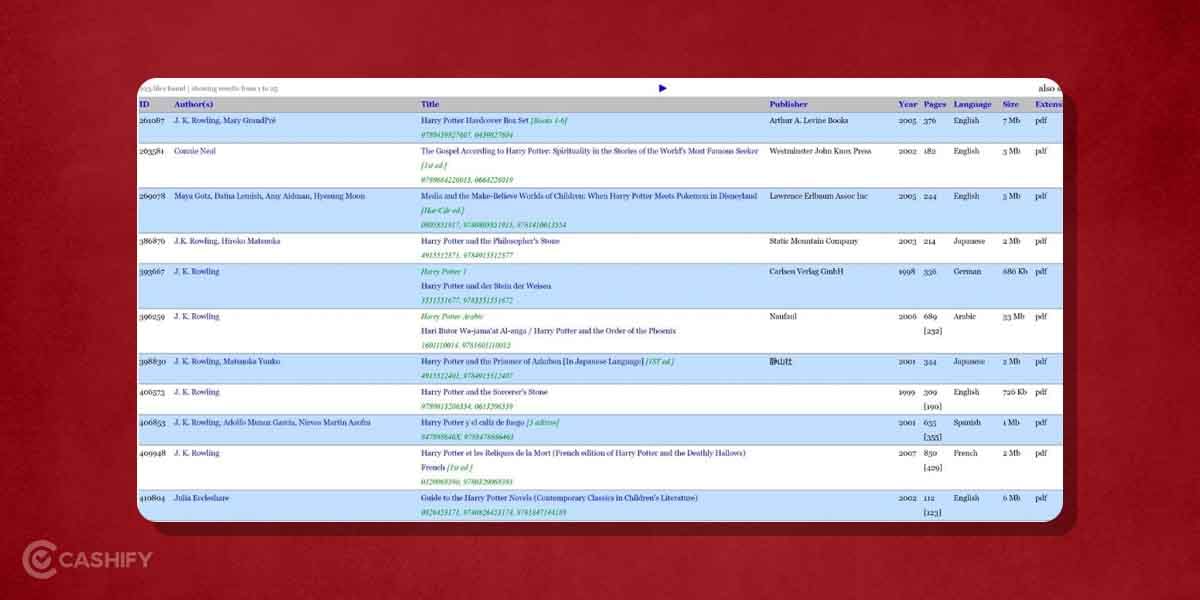Select the German language cell

(966, 271)
